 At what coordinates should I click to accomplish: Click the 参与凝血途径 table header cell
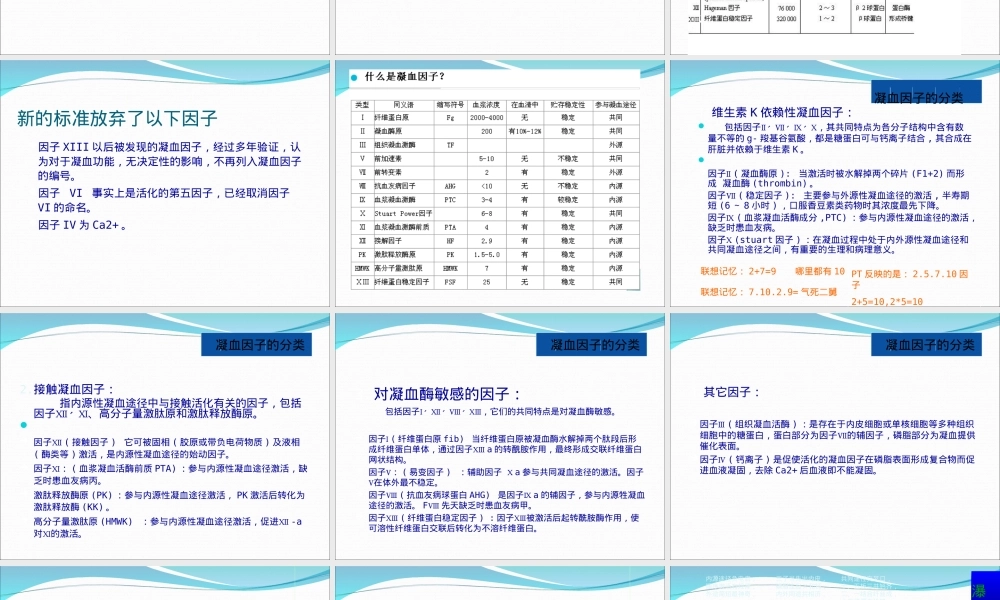point(616,105)
